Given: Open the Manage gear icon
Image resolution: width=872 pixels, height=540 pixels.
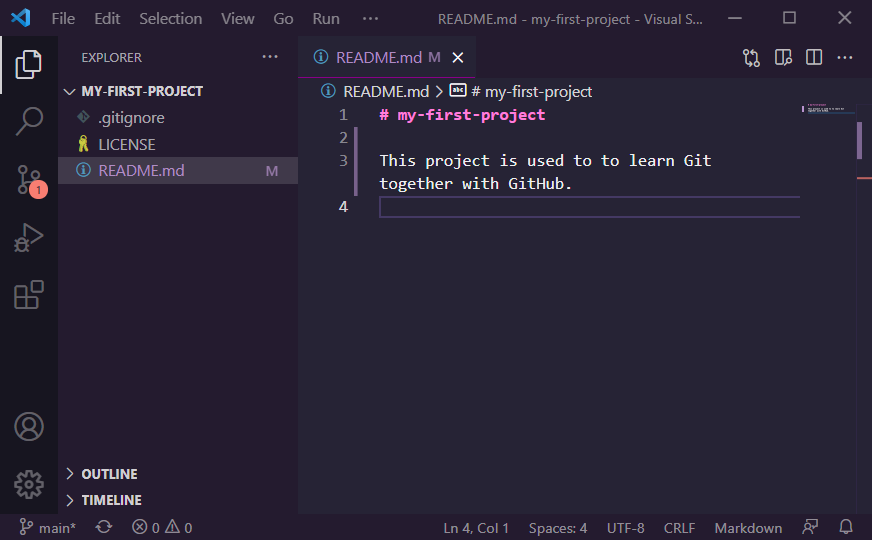Looking at the screenshot, I should (x=29, y=485).
